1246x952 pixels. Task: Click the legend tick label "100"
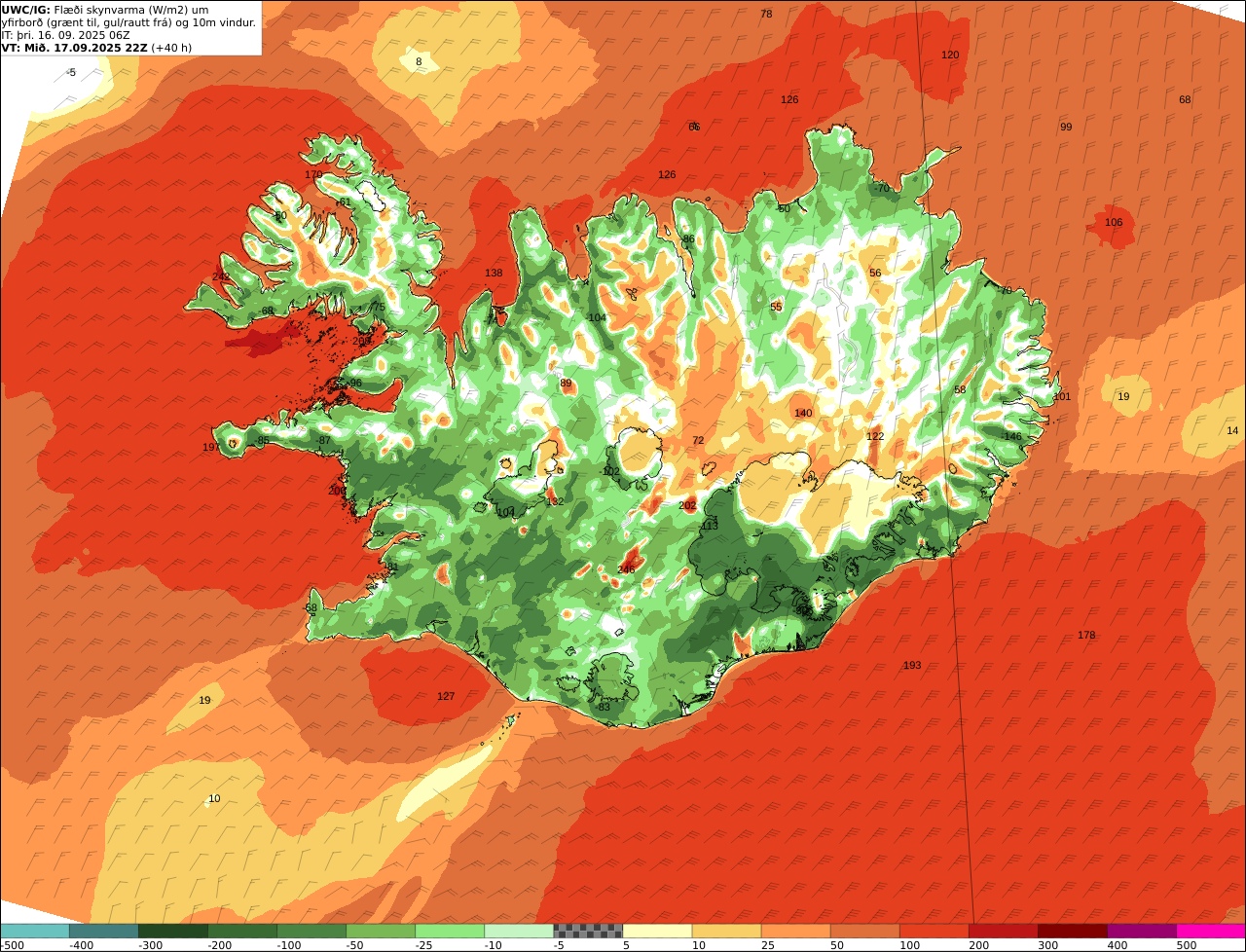pyautogui.click(x=909, y=945)
